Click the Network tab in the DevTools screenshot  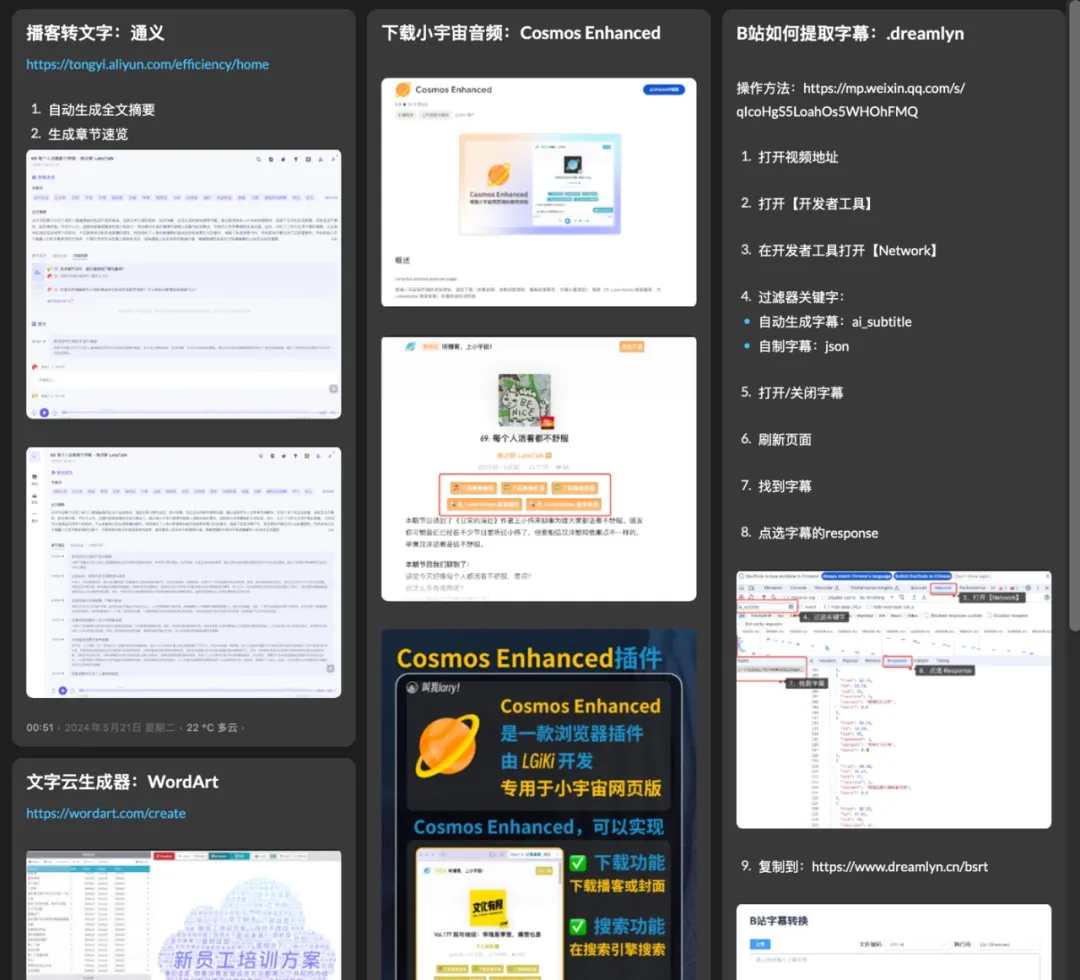click(943, 588)
